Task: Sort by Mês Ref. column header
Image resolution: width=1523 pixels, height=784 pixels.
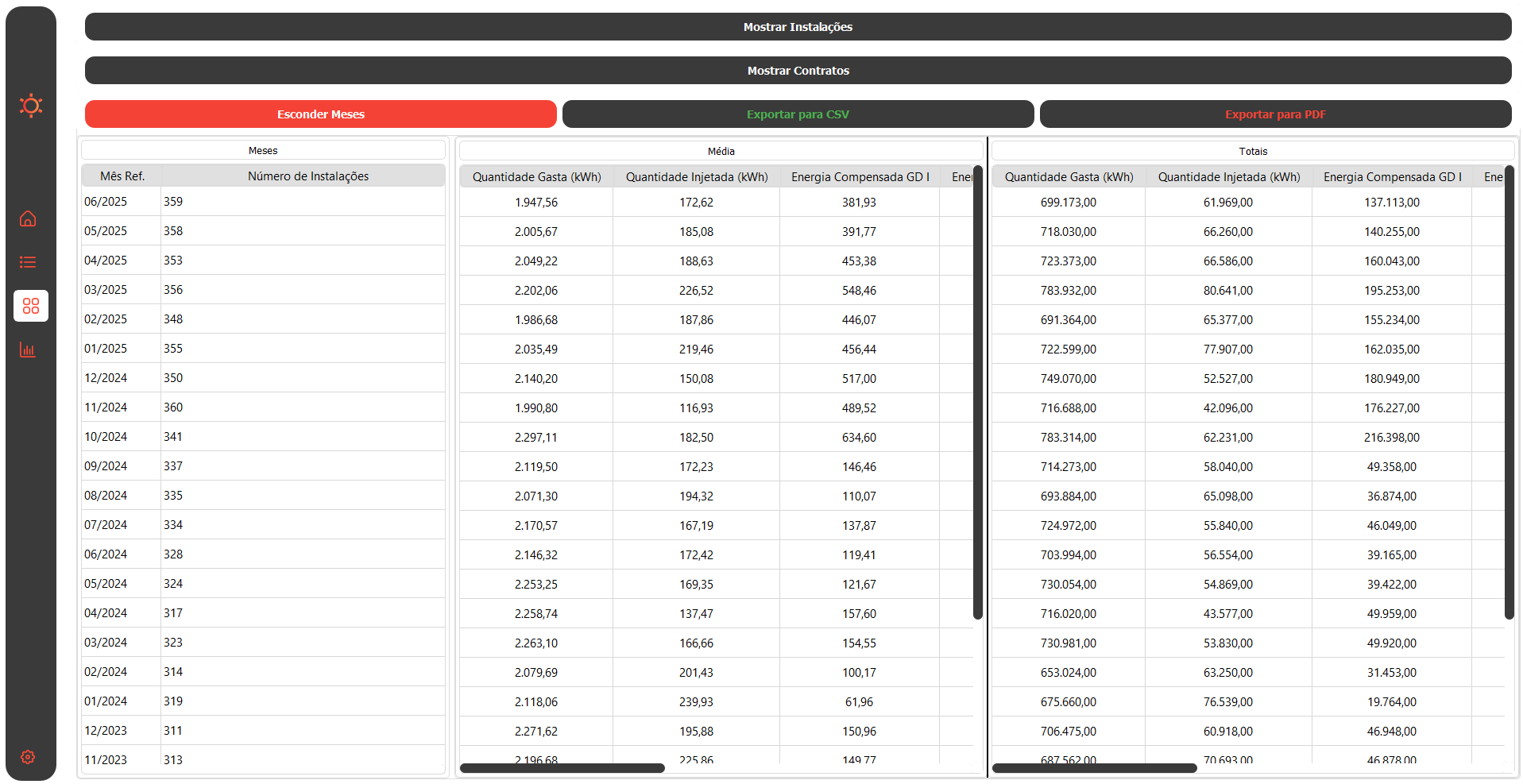Action: tap(122, 176)
